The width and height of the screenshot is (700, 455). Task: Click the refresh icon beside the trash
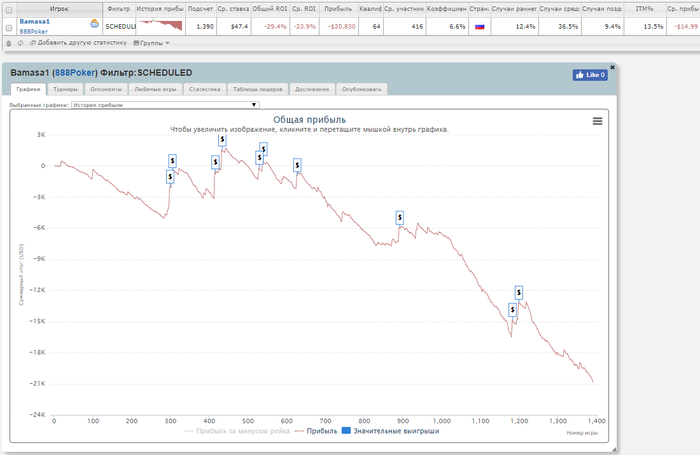20,43
